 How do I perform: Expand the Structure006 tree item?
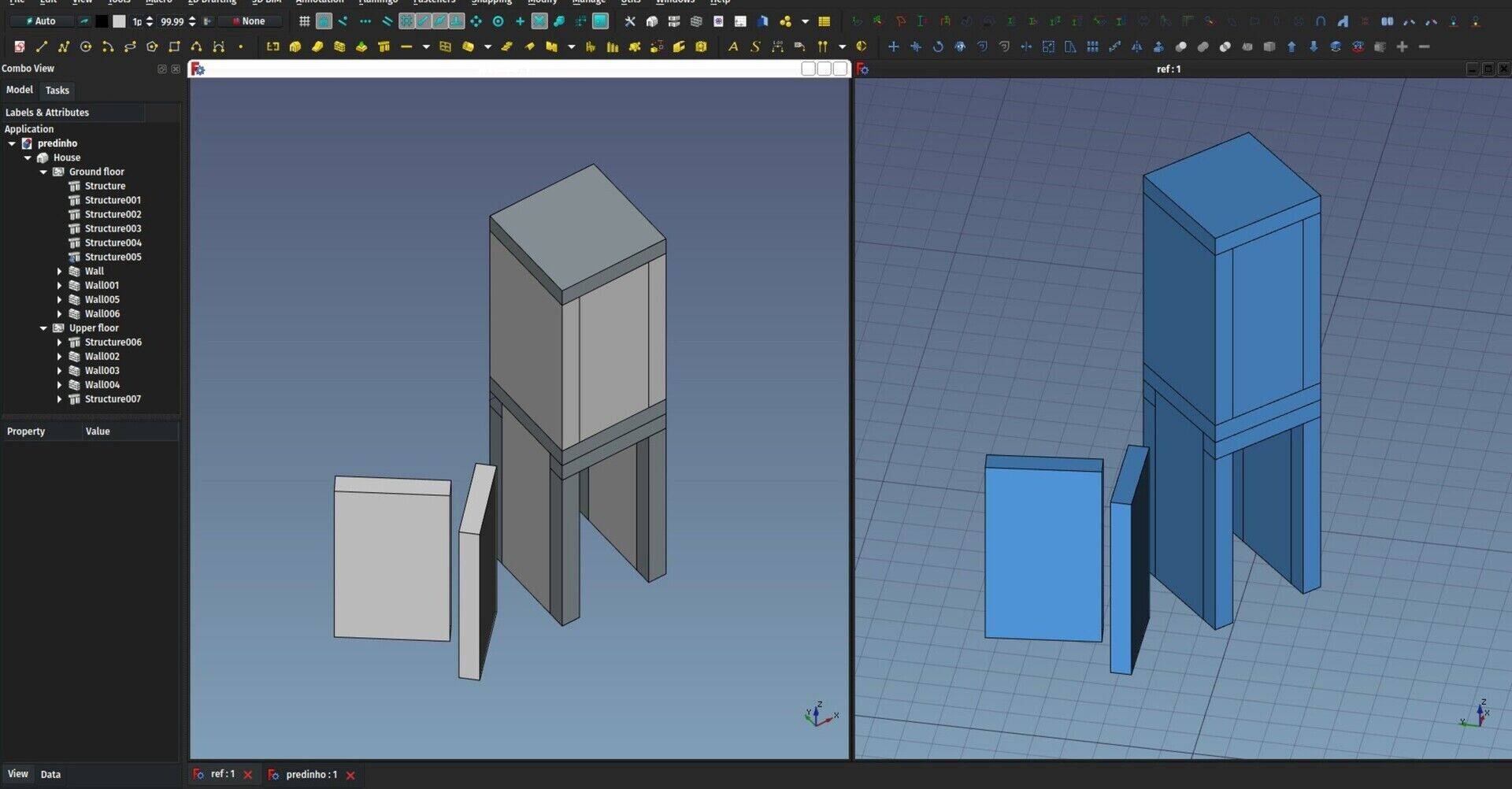59,342
